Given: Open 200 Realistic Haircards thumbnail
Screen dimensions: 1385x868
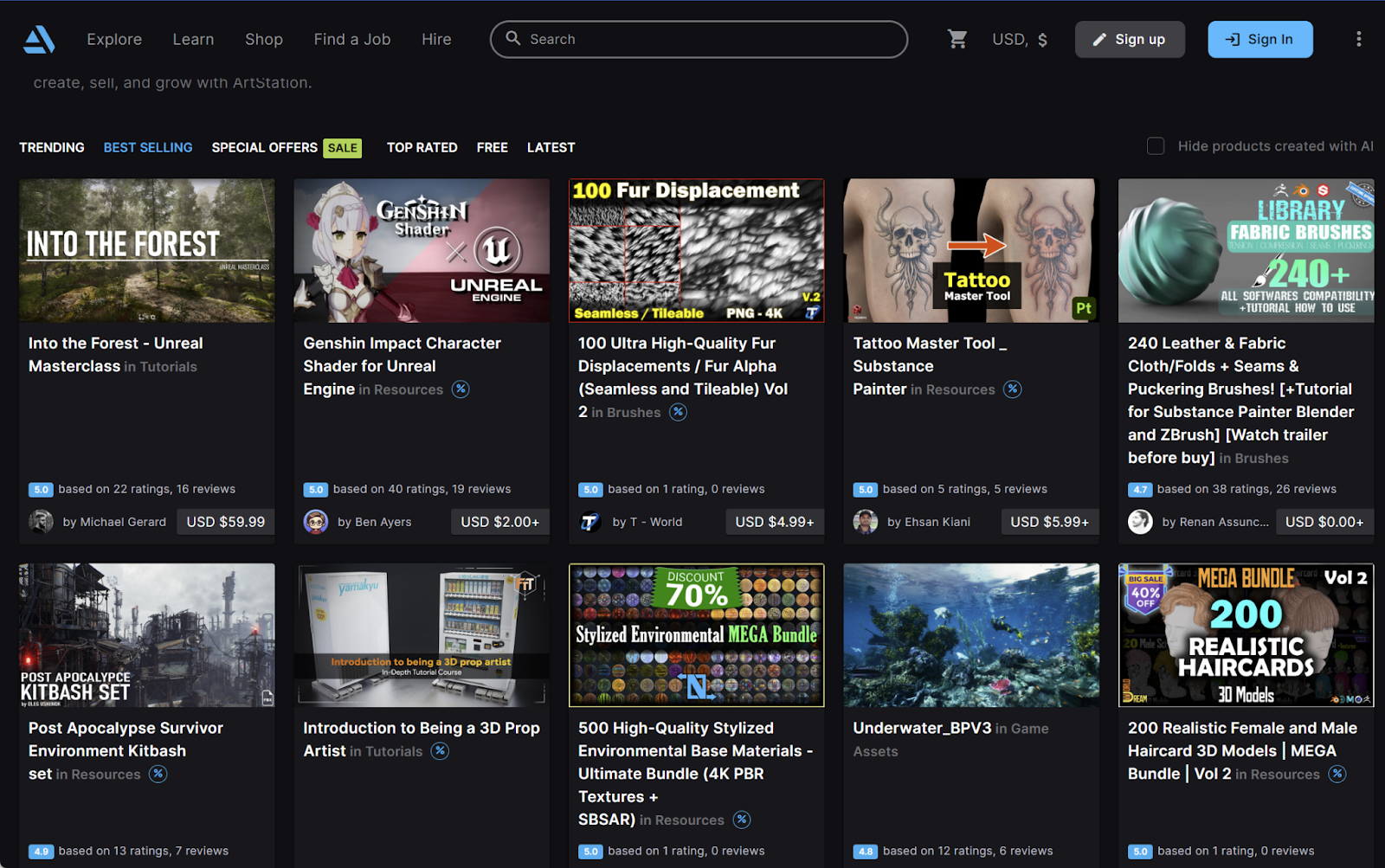Looking at the screenshot, I should pyautogui.click(x=1246, y=635).
